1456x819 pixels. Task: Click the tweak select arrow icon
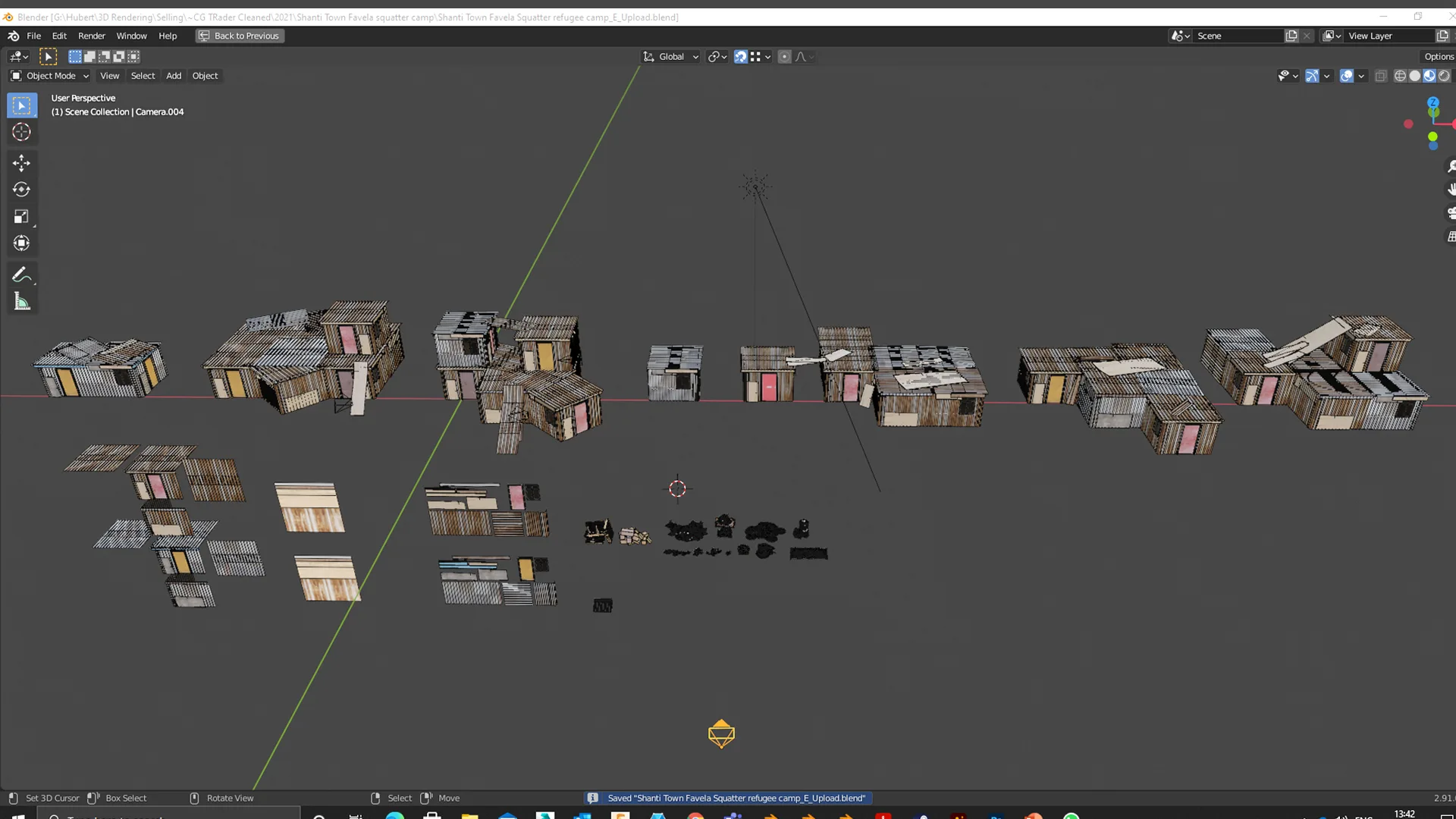[x=48, y=57]
